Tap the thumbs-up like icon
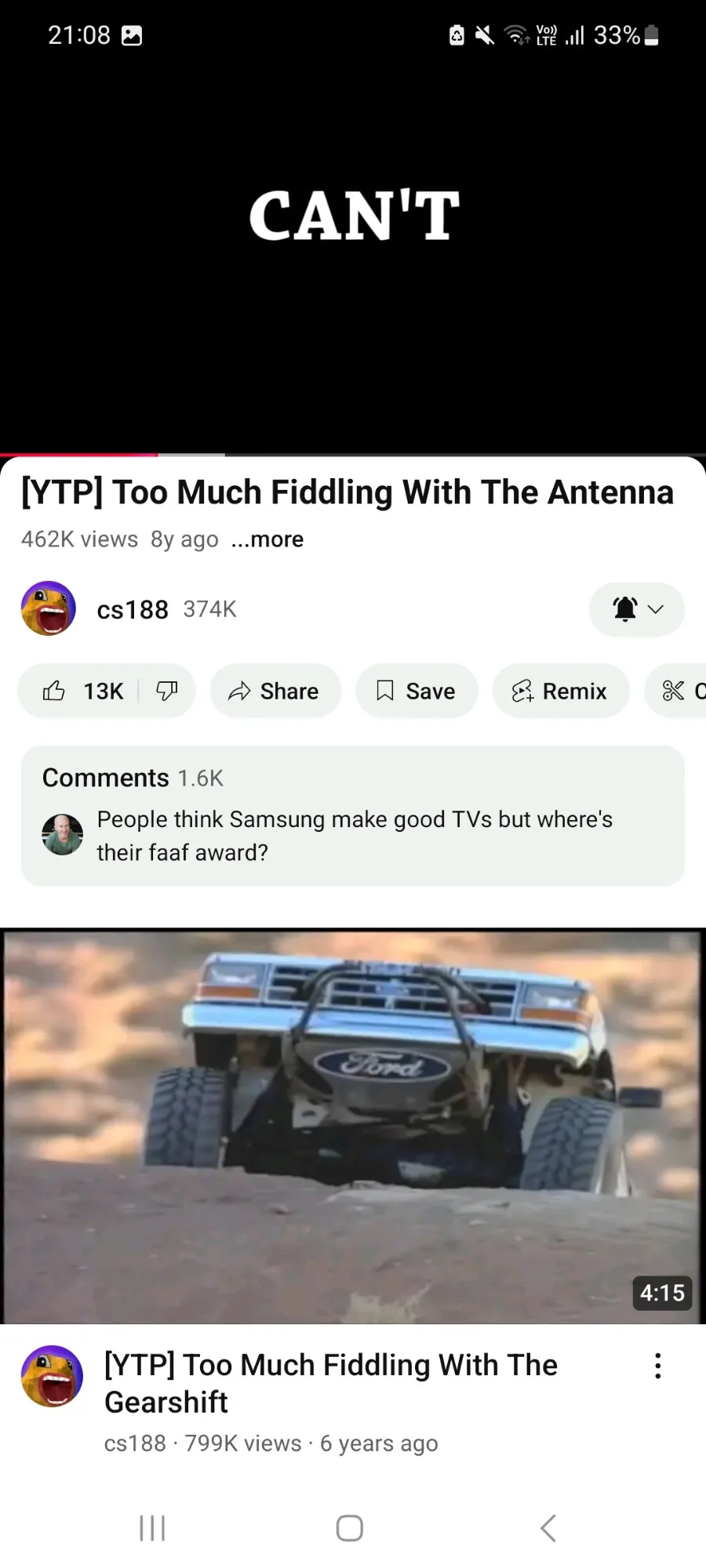This screenshot has height=1568, width=706. coord(54,691)
